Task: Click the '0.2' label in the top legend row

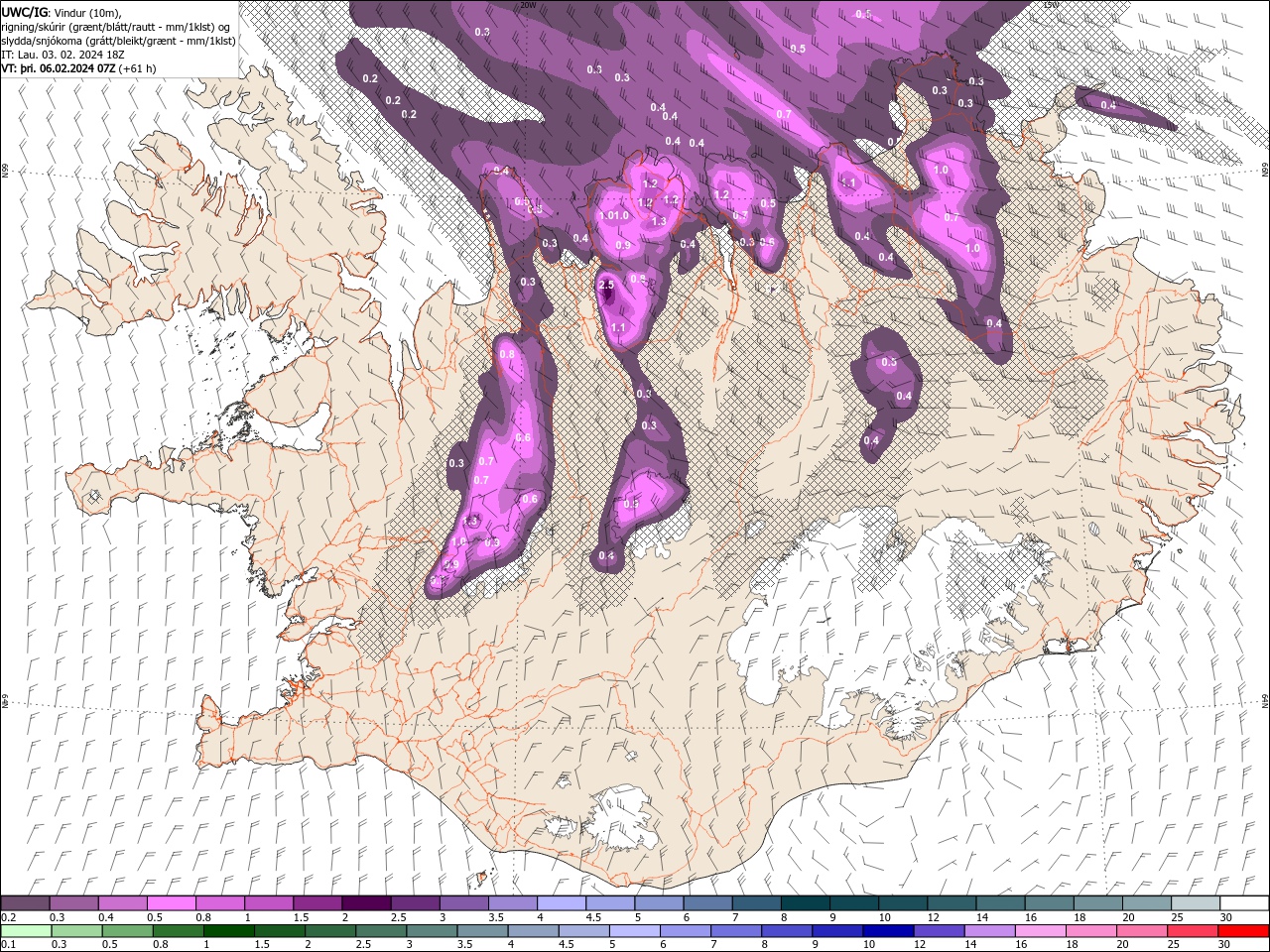Action: (8, 917)
